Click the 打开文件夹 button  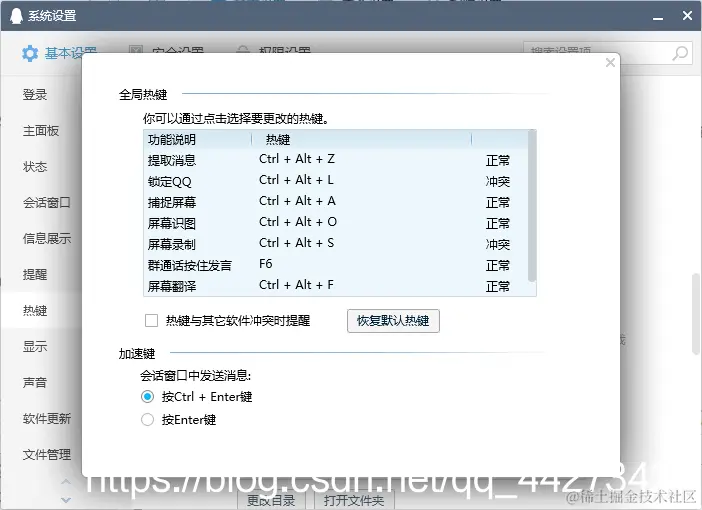[x=354, y=501]
